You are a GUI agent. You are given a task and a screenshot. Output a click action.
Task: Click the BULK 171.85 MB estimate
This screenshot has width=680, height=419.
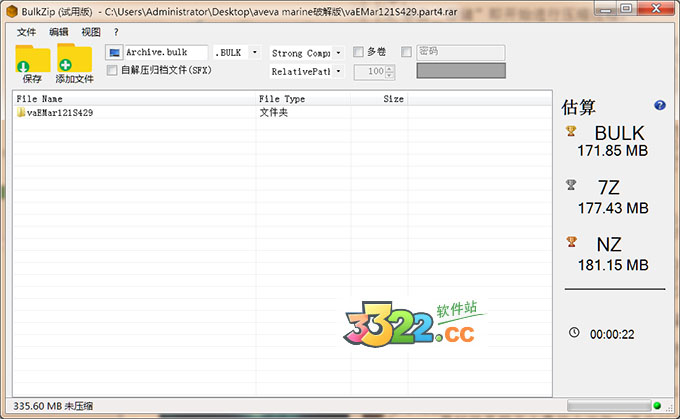612,142
